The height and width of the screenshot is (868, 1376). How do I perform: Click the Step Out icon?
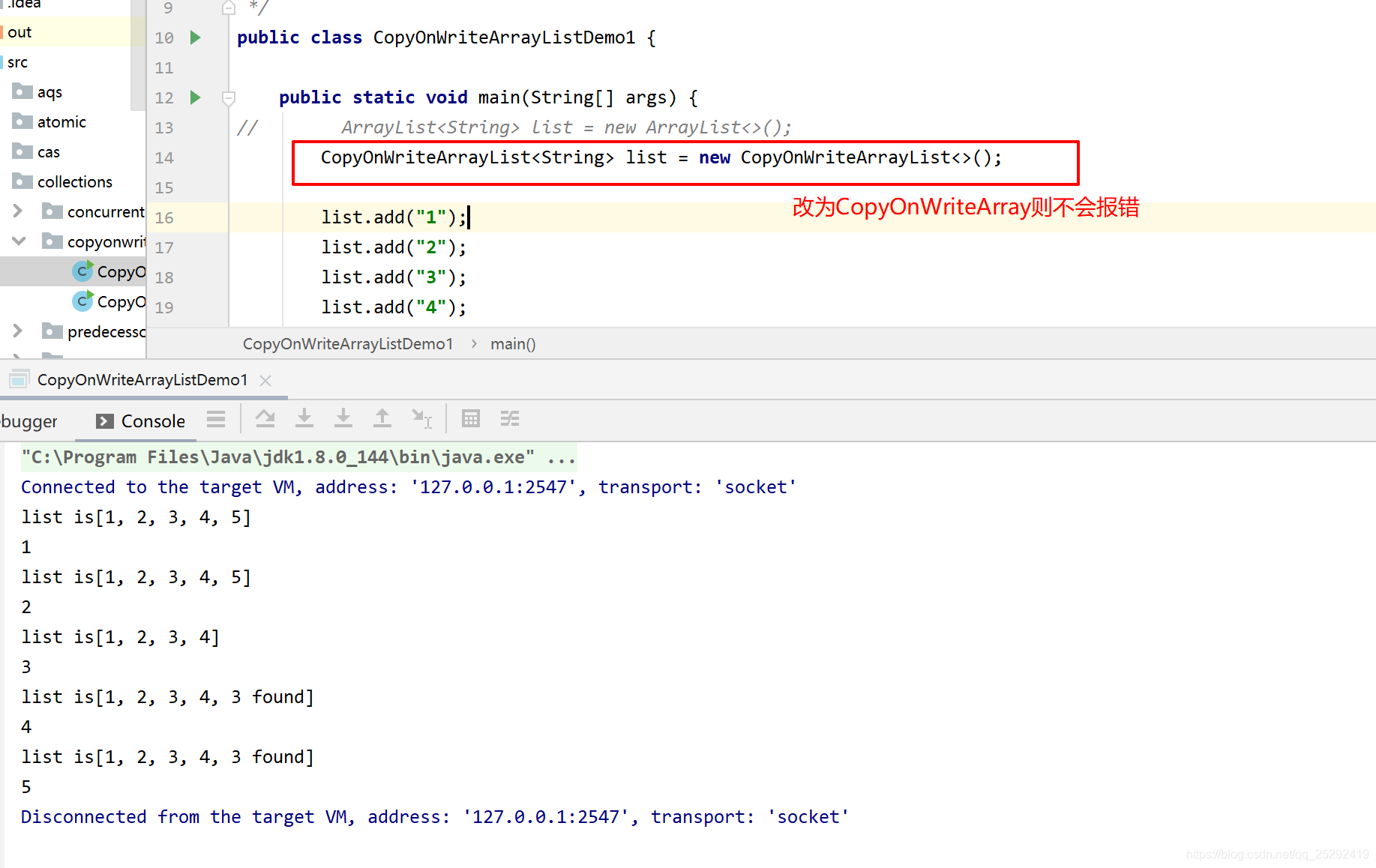point(382,418)
